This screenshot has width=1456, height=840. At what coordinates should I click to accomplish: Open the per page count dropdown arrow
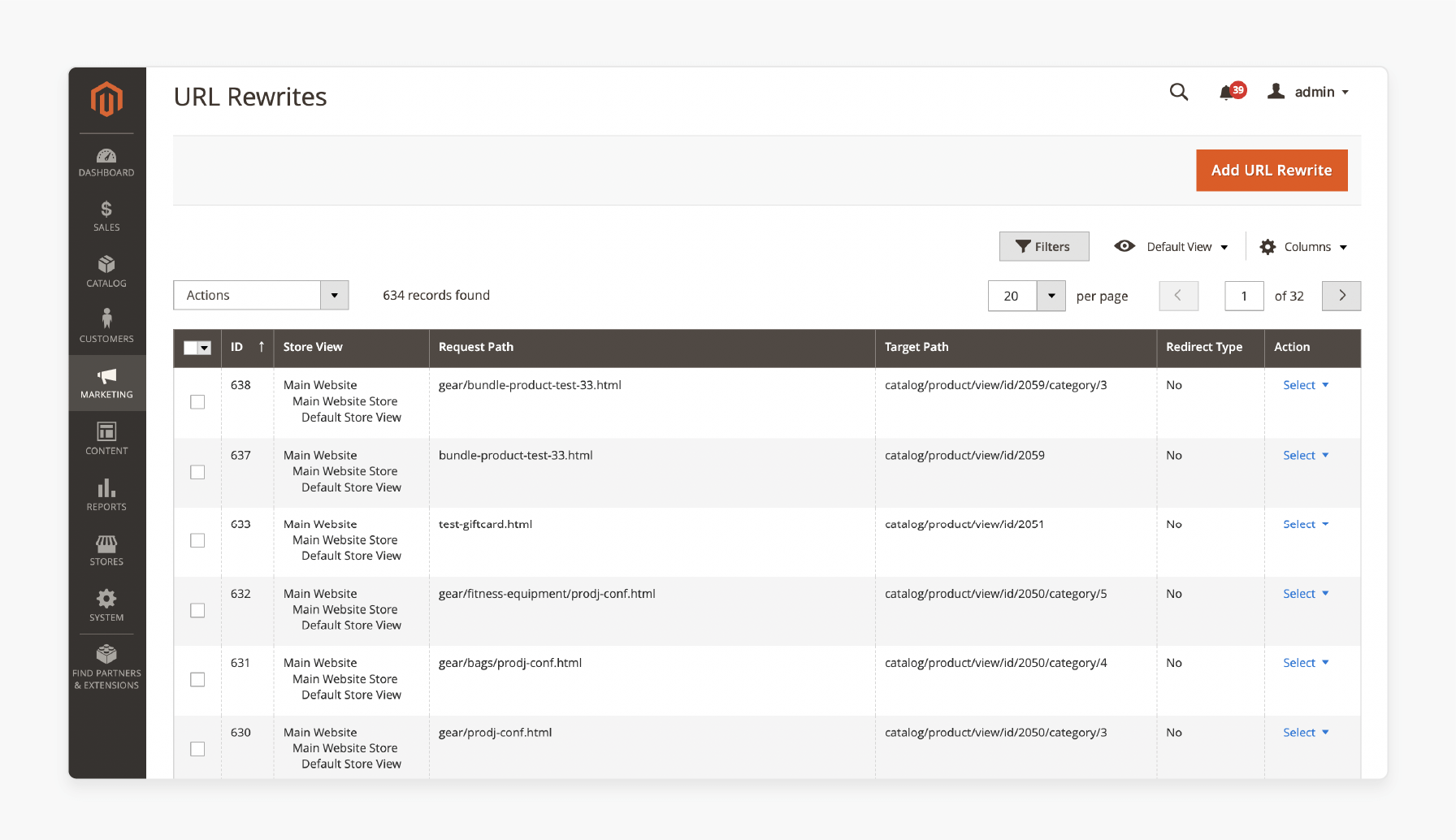click(x=1051, y=296)
